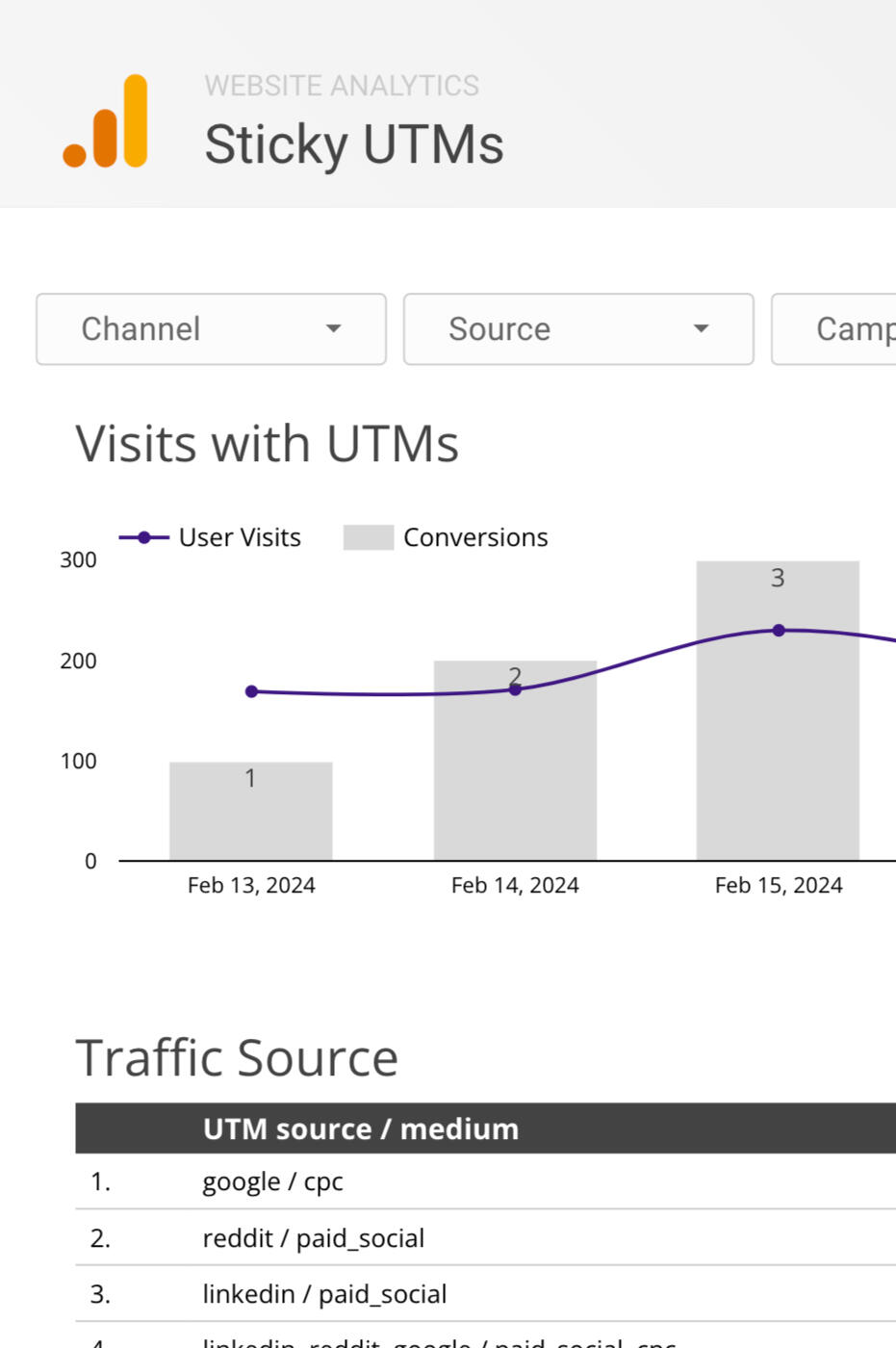896x1348 pixels.
Task: Click the Visits with UTMs chart heading
Action: pyautogui.click(x=267, y=444)
